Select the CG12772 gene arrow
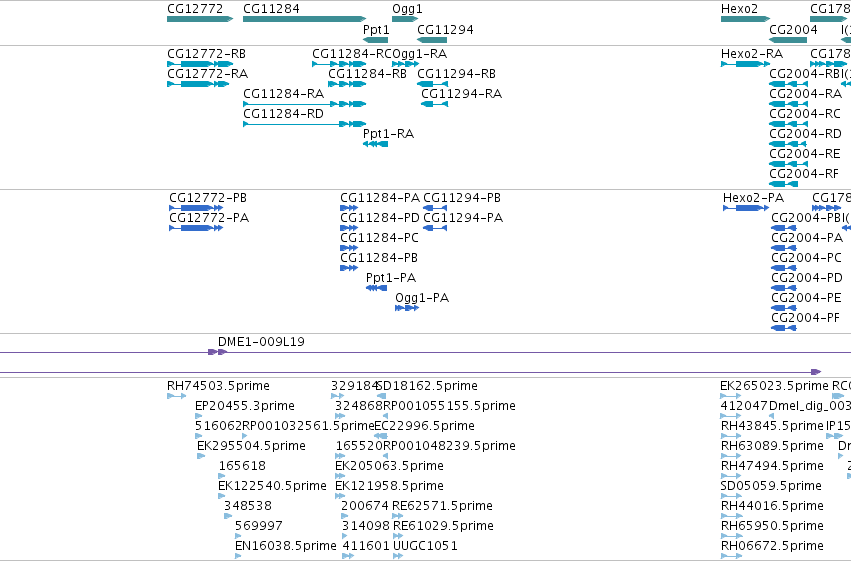 coord(200,19)
